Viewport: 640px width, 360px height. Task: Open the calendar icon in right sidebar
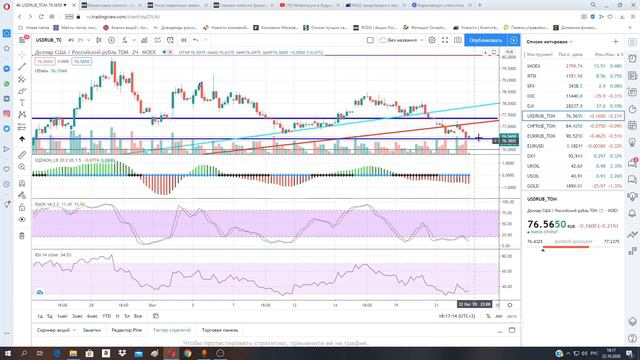pos(632,125)
